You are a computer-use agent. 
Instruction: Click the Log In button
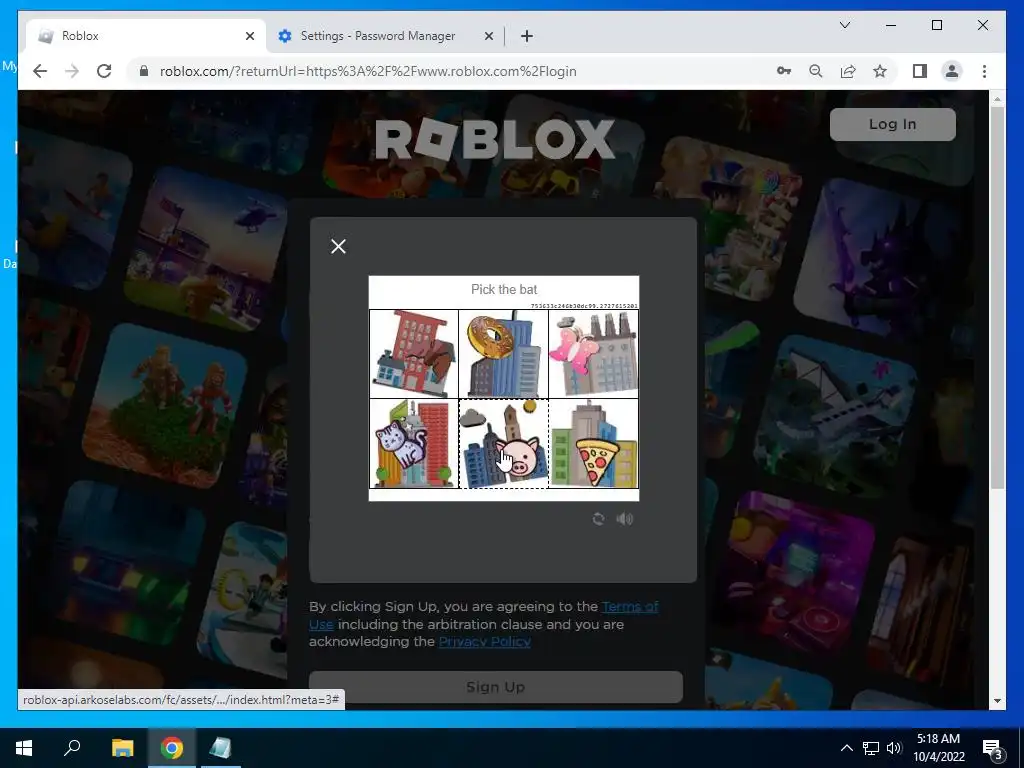coord(893,124)
